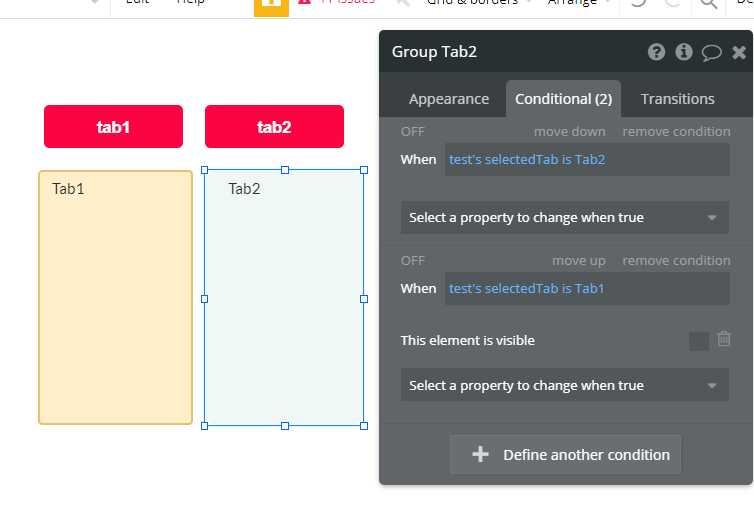Click the comment speech bubble icon

[711, 52]
